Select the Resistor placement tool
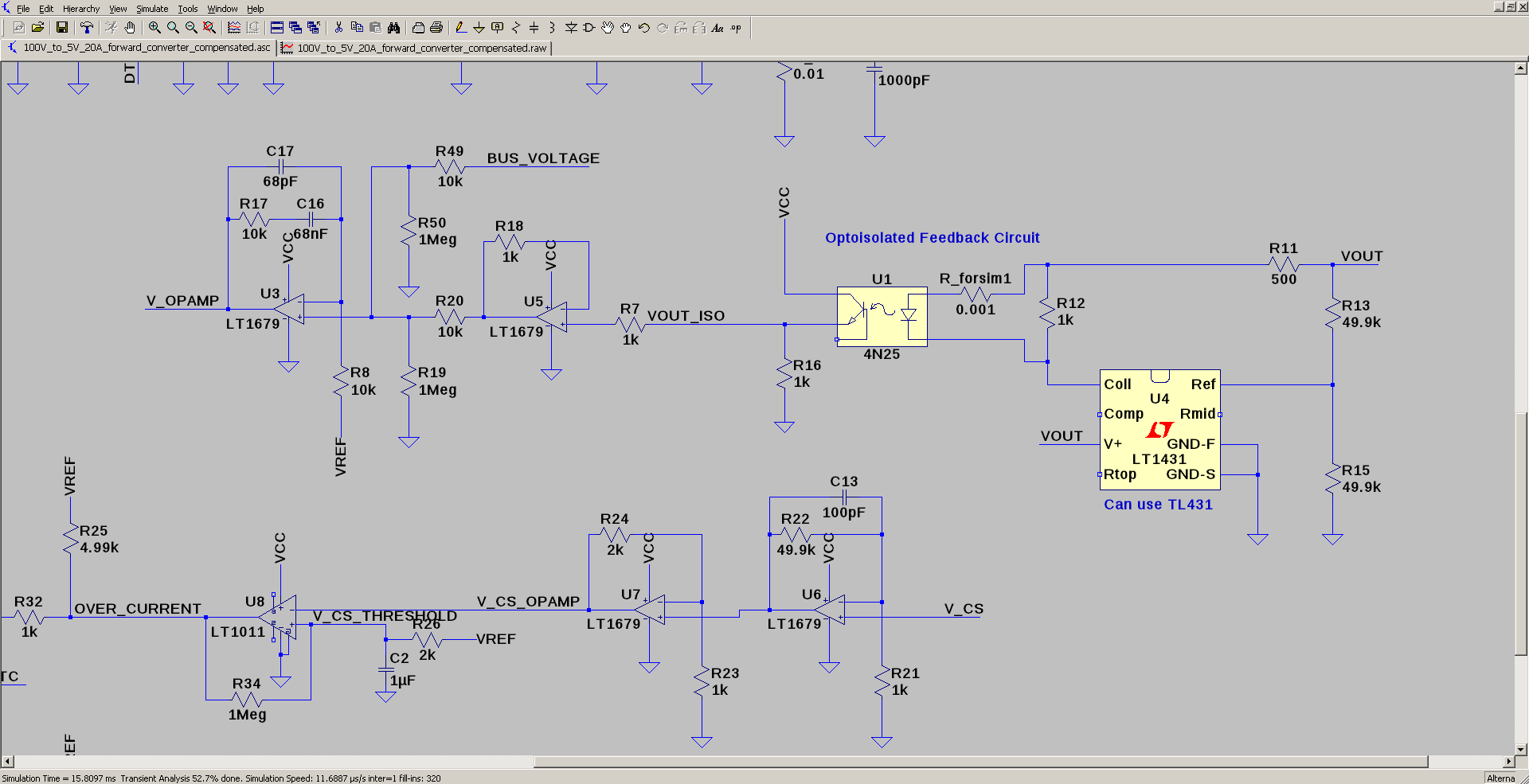The image size is (1529, 784). point(516,28)
